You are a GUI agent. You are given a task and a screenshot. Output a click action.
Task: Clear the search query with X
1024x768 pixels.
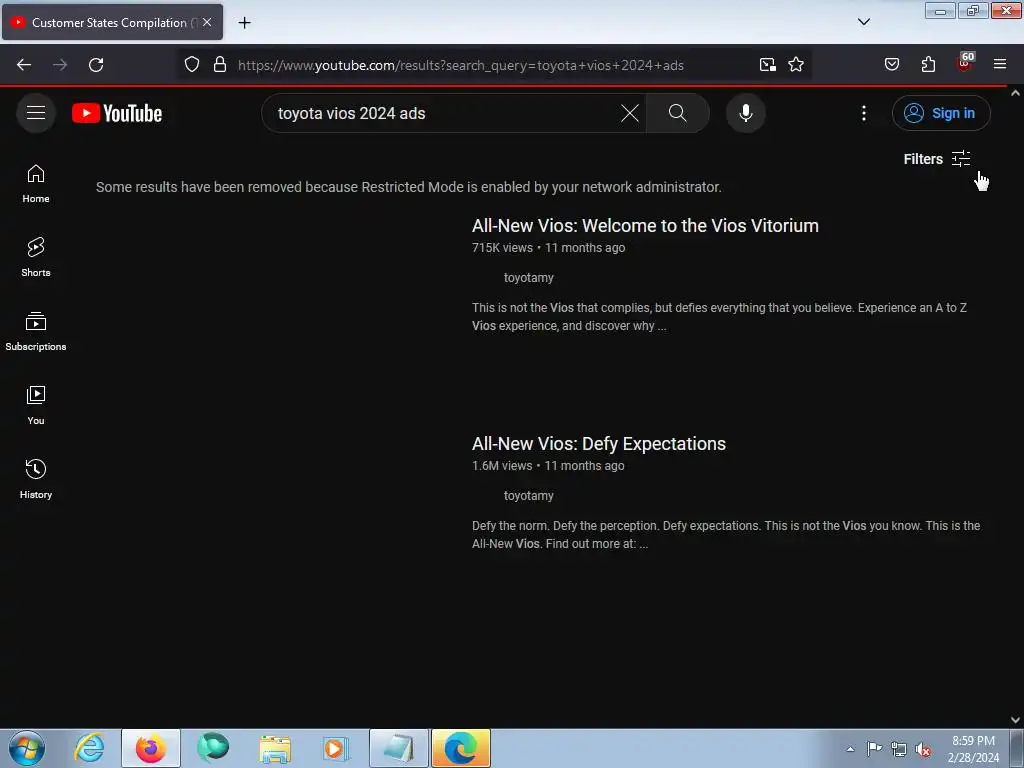[x=630, y=113]
